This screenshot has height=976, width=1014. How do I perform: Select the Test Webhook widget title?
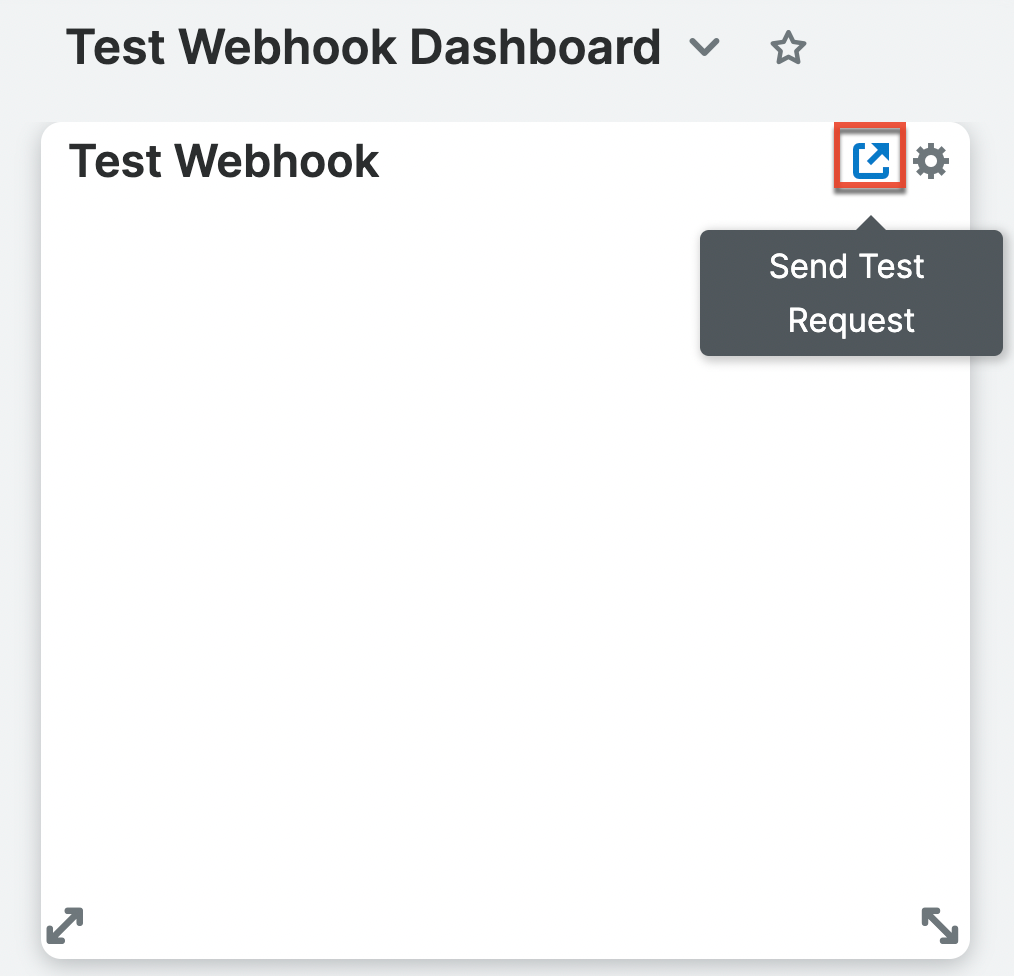(224, 160)
